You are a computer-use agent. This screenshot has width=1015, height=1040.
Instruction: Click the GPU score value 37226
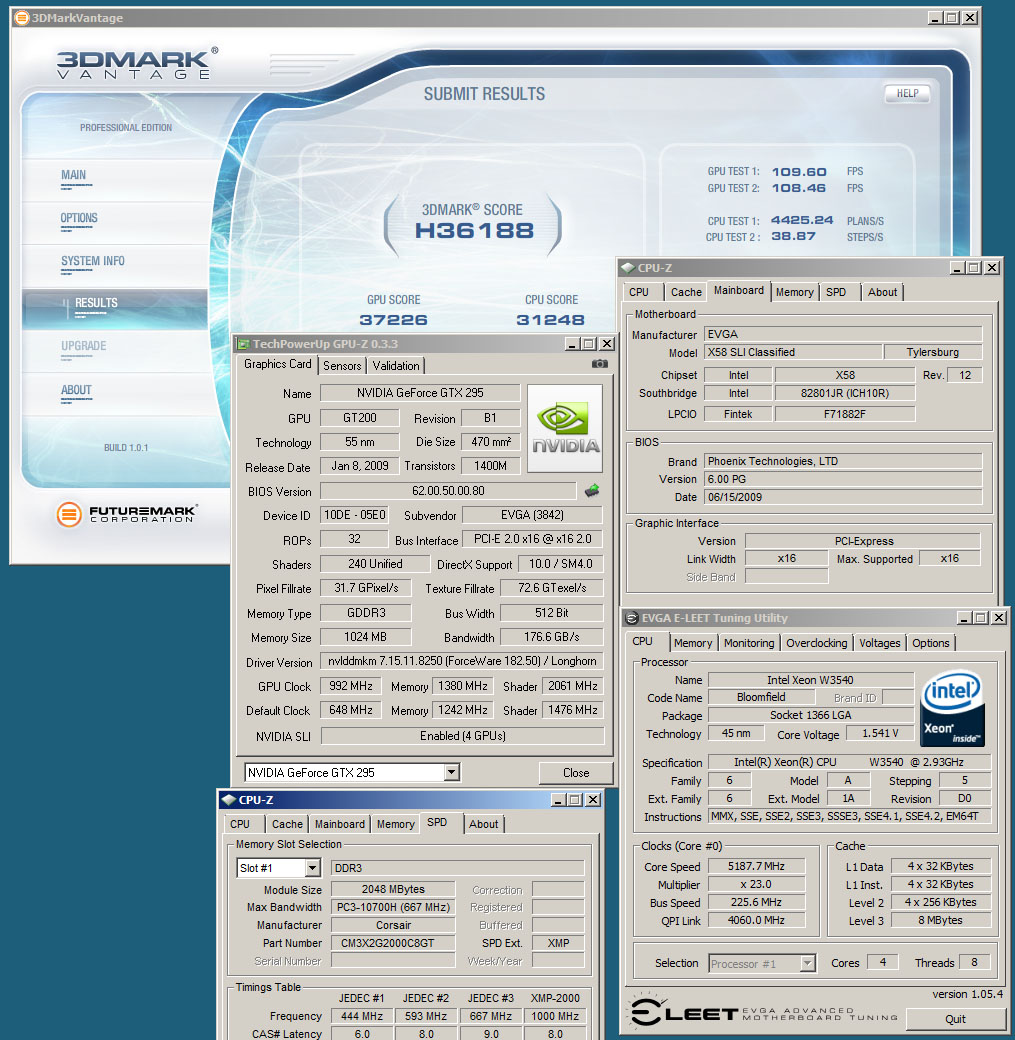pos(393,320)
